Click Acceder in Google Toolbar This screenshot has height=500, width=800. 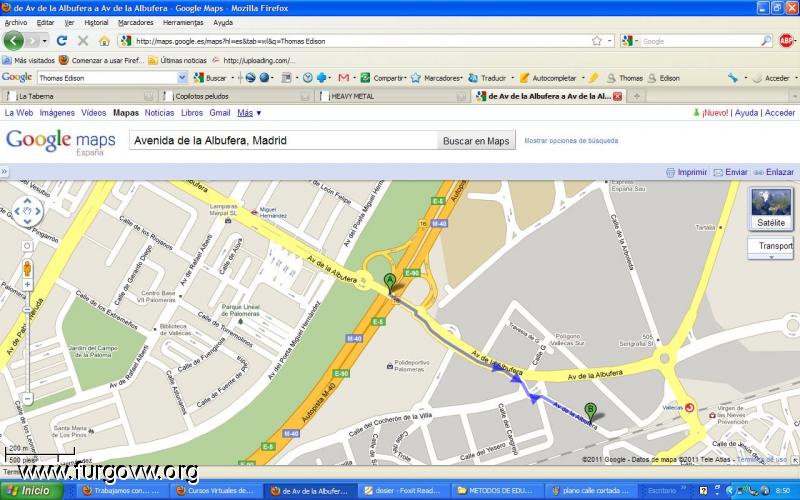pos(771,78)
